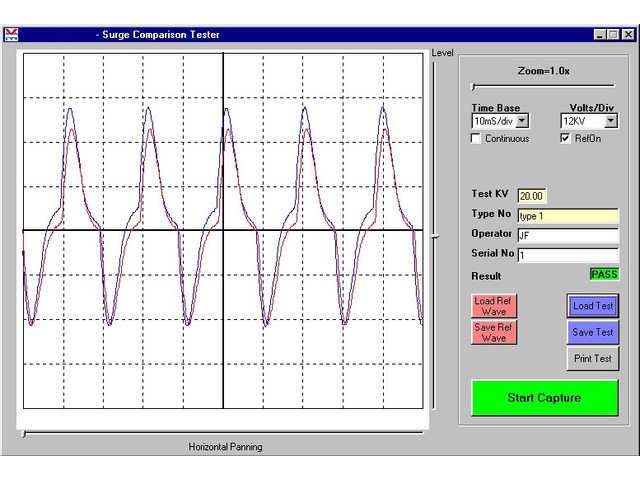Open the Time Base dropdown
Viewport: 640px width, 480px height.
coord(522,121)
